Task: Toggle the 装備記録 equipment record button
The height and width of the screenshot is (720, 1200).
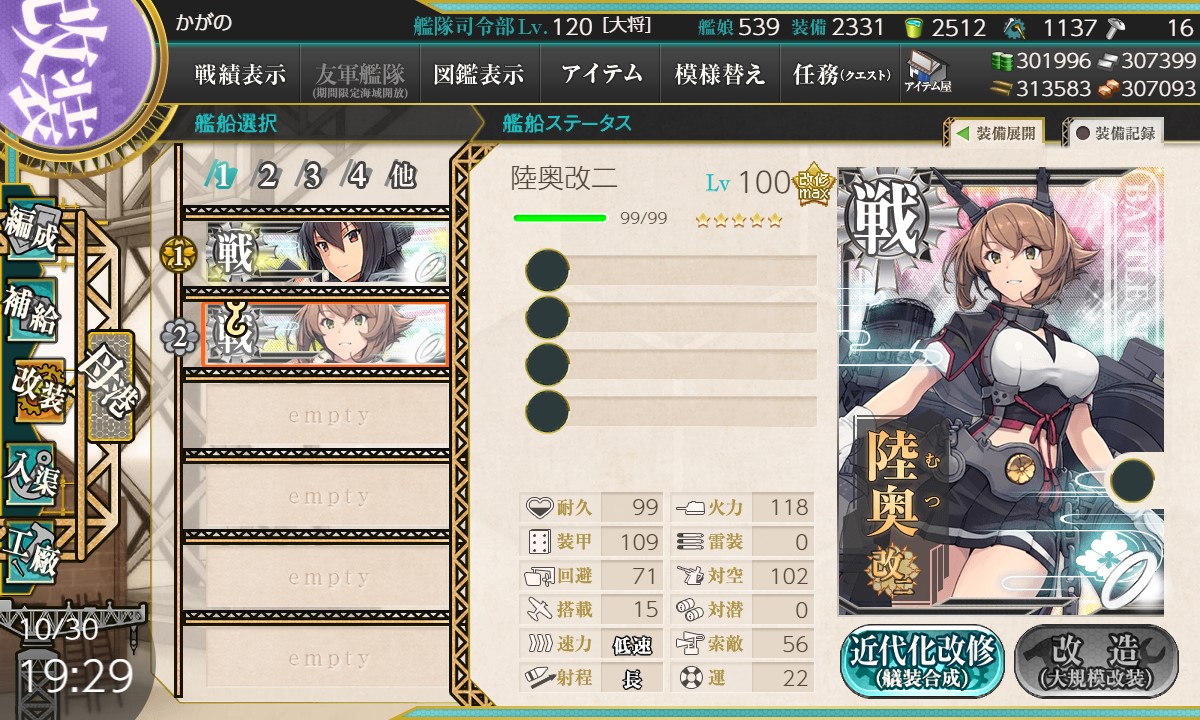Action: coord(1115,132)
